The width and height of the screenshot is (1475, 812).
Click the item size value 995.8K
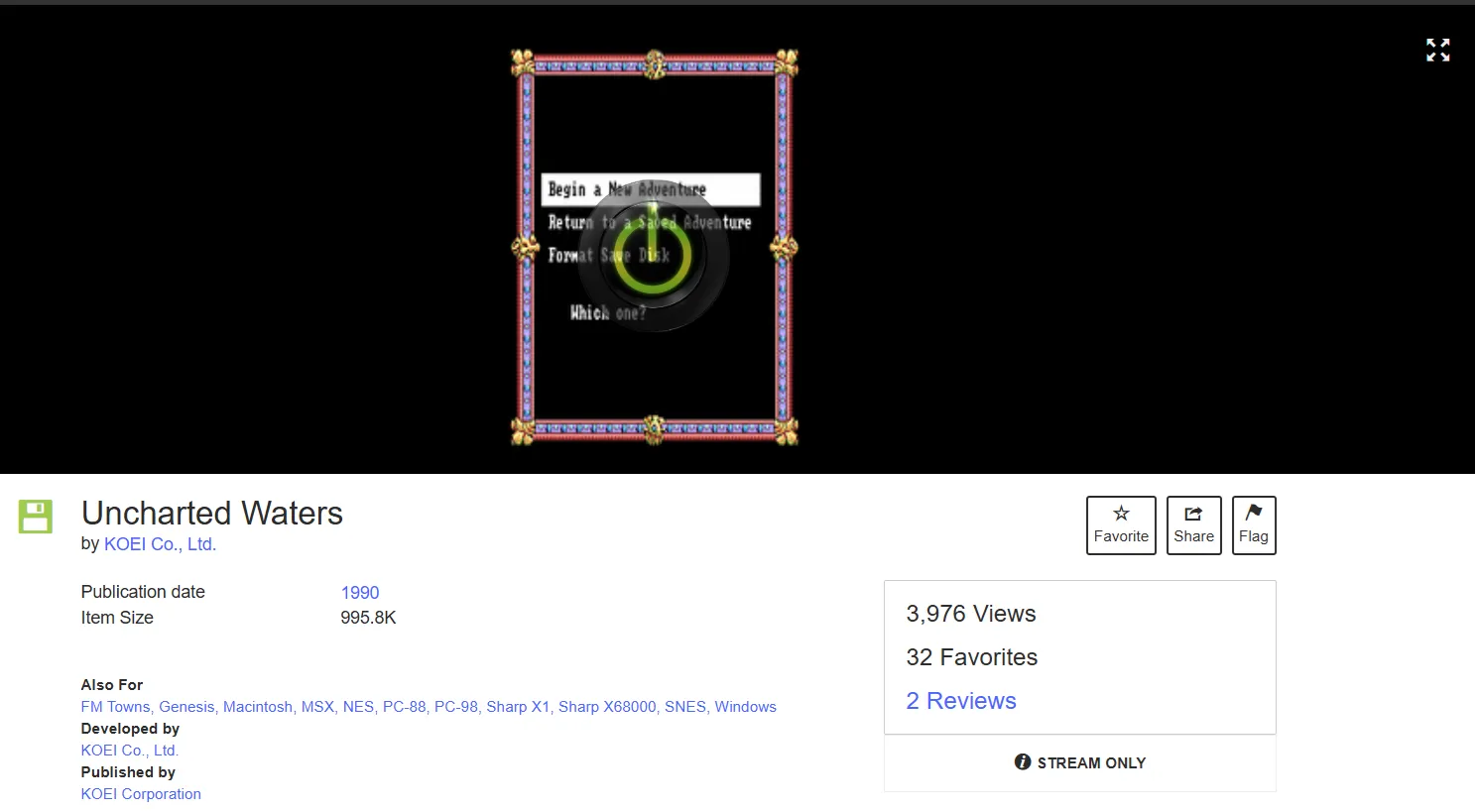[368, 618]
